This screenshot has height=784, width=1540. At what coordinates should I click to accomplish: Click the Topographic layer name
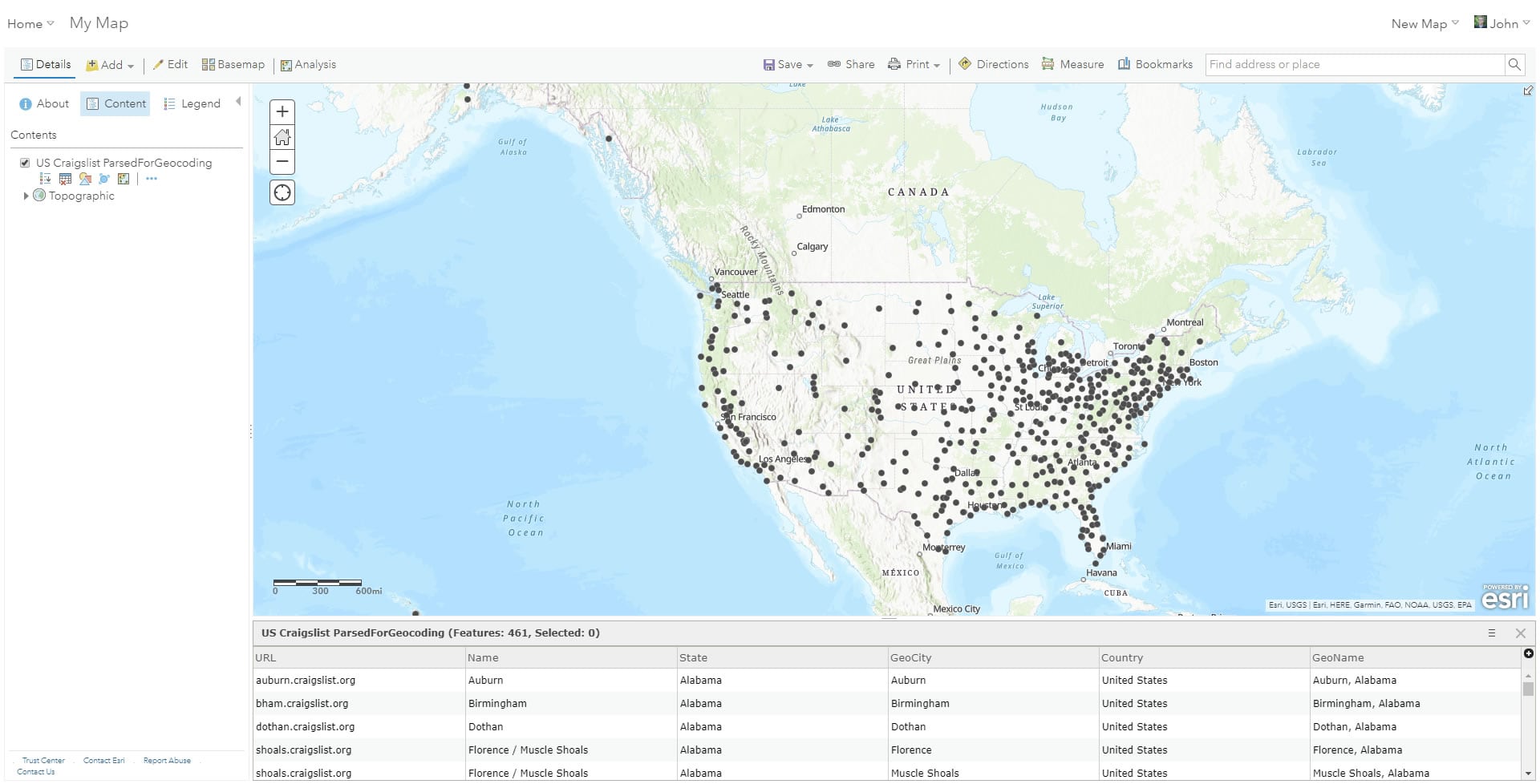(x=82, y=196)
